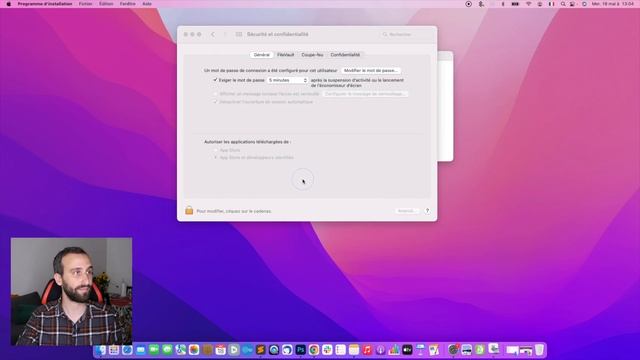Viewport: 640px width, 360px height.
Task: Click Modifier le mot de passe button
Action: point(371,71)
